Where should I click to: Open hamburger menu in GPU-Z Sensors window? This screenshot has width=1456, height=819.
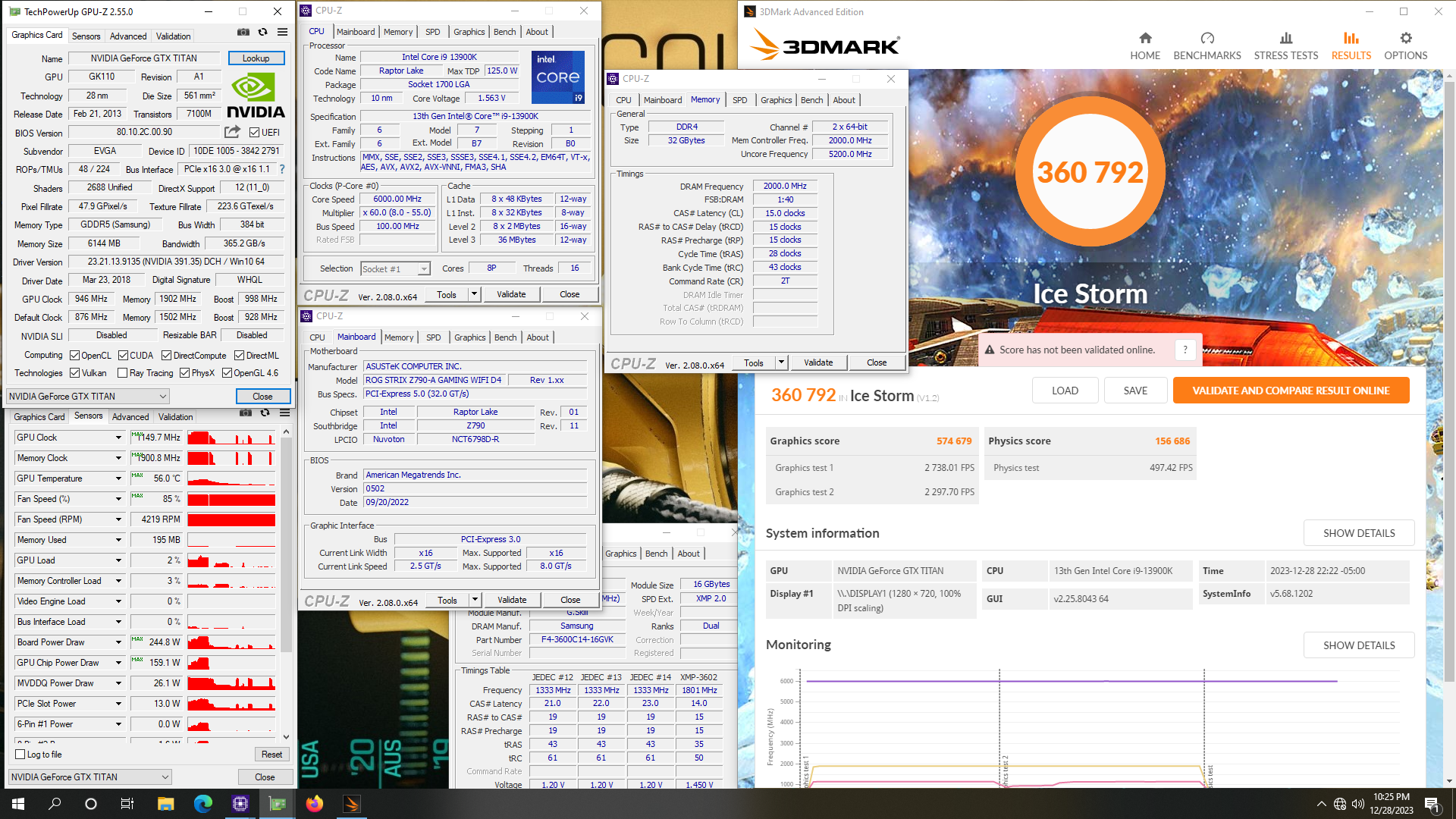click(284, 413)
